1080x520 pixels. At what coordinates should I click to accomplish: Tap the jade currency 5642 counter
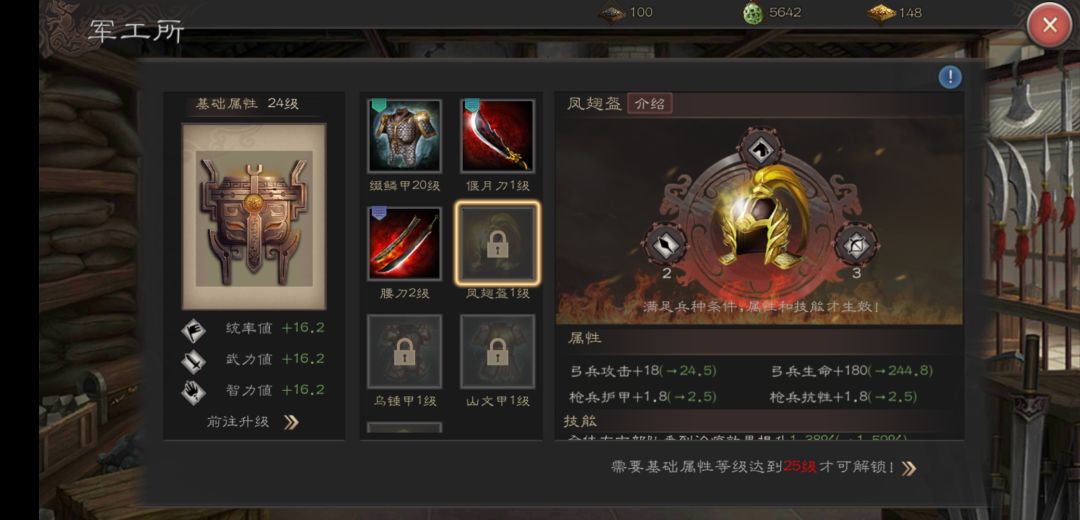click(773, 12)
